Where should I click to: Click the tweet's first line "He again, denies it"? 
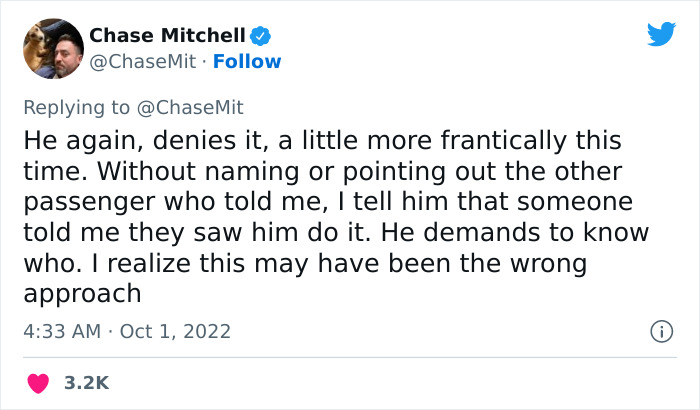pos(130,139)
